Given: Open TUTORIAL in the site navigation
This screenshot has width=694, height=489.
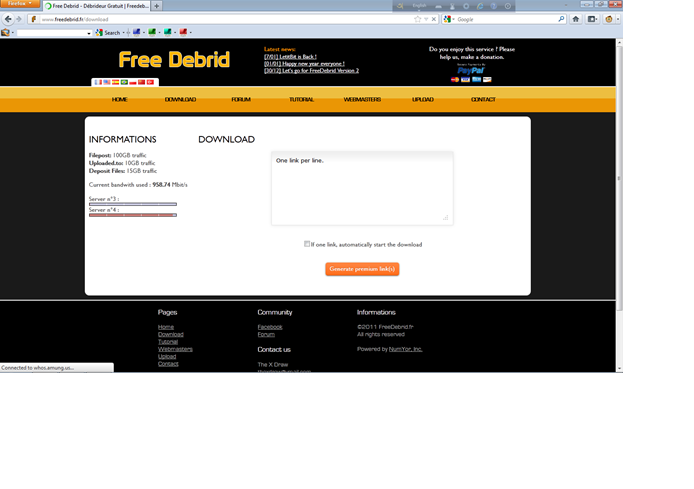Looking at the screenshot, I should 301,99.
